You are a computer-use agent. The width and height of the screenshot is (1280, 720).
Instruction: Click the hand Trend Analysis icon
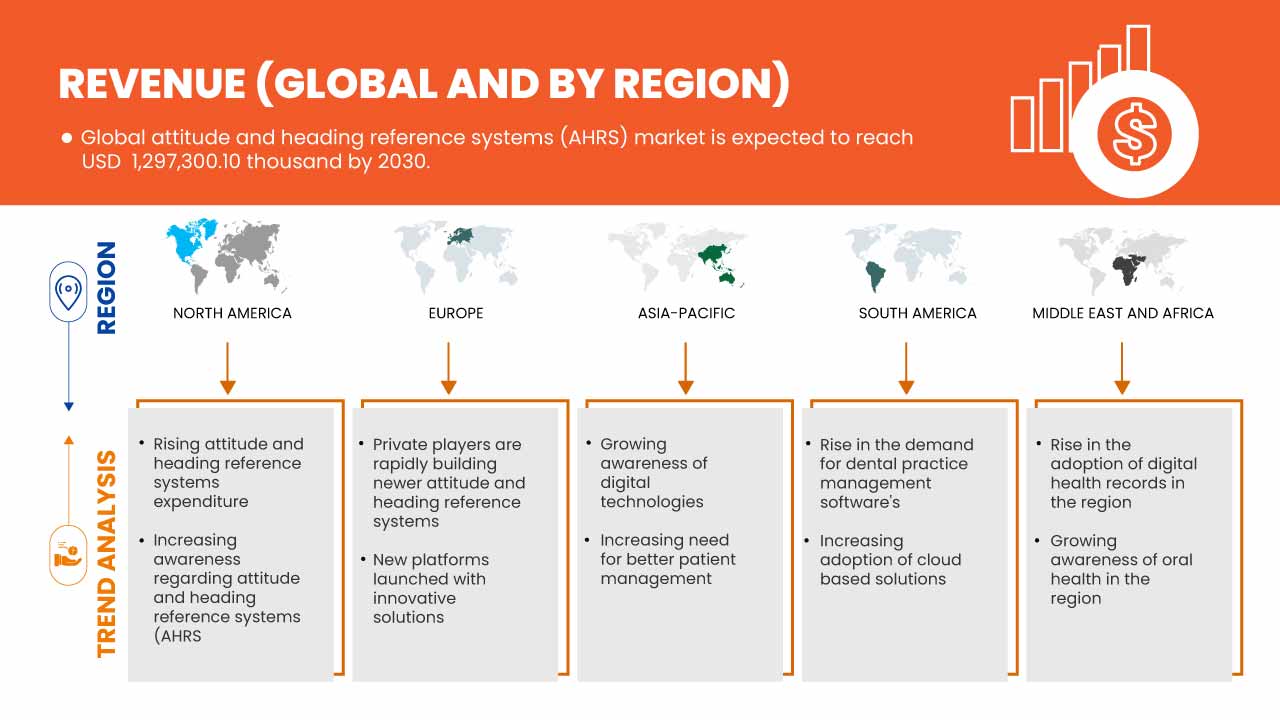click(x=68, y=553)
